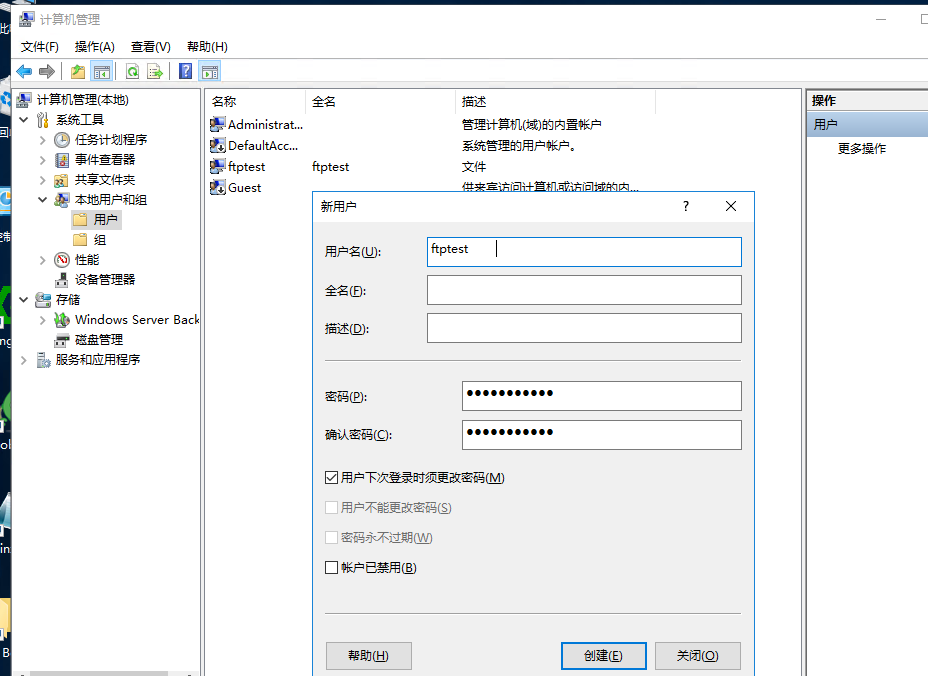Sort by the 全名 column header
This screenshot has height=676, width=928.
pyautogui.click(x=380, y=102)
